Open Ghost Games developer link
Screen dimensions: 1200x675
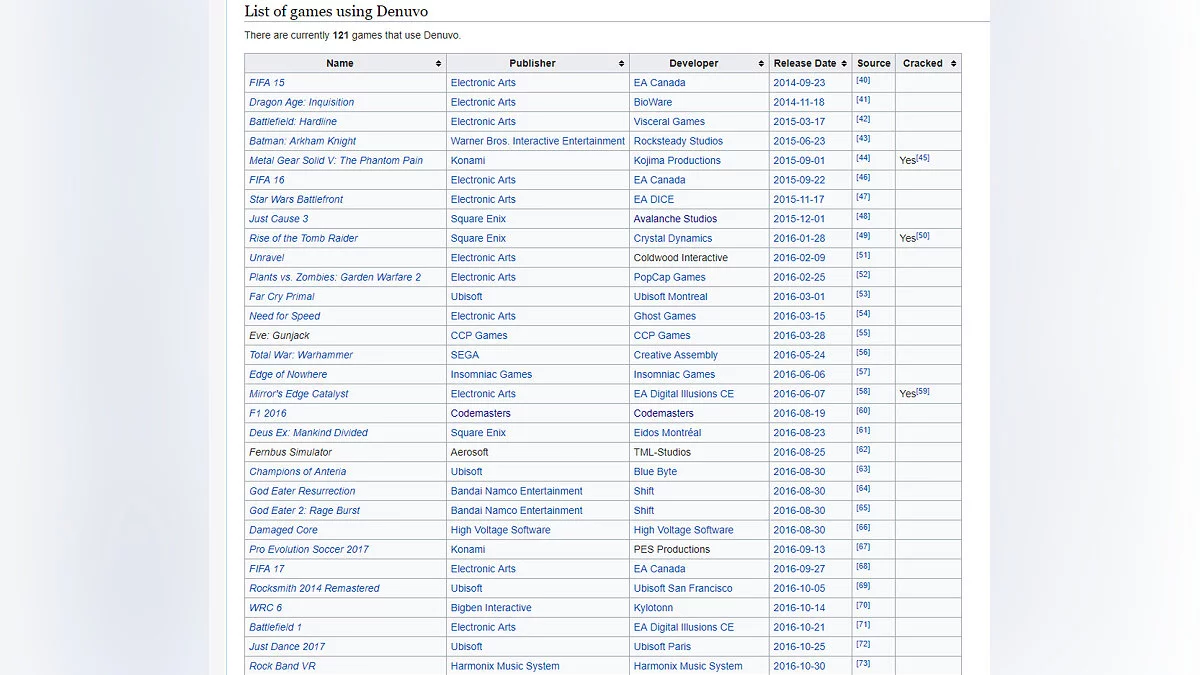[665, 316]
